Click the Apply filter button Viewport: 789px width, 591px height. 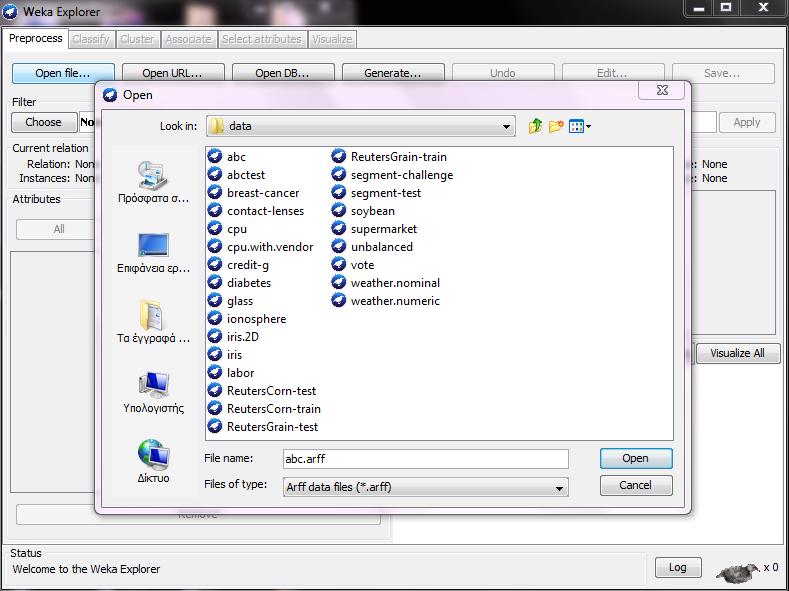coord(747,123)
